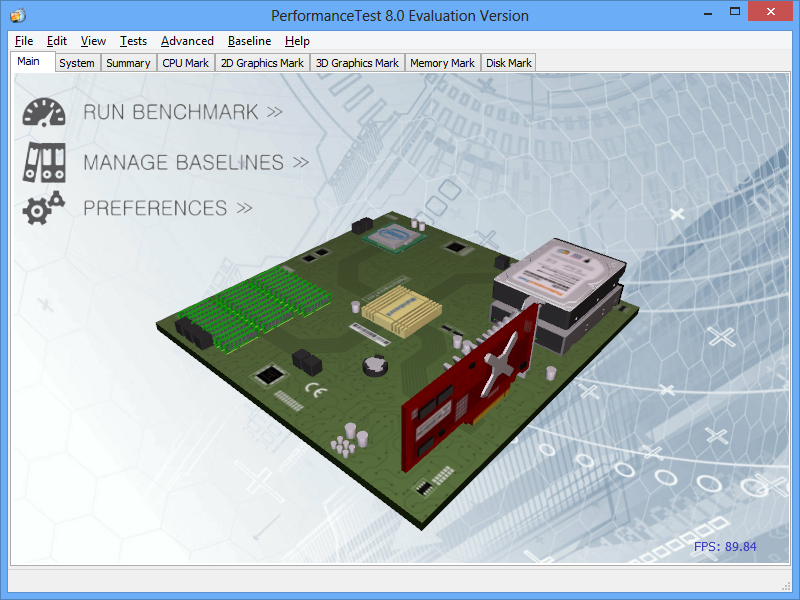Click the speedometer Run Benchmark icon
Screen dimensions: 800x600
click(44, 112)
